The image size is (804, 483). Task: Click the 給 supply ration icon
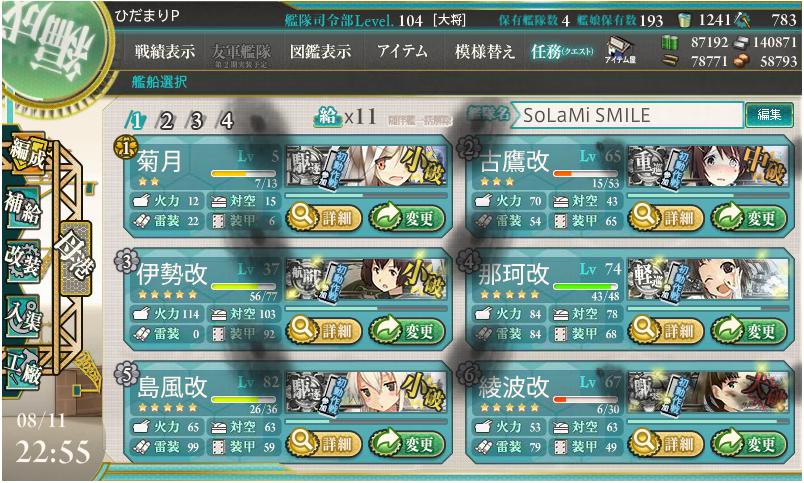[327, 117]
